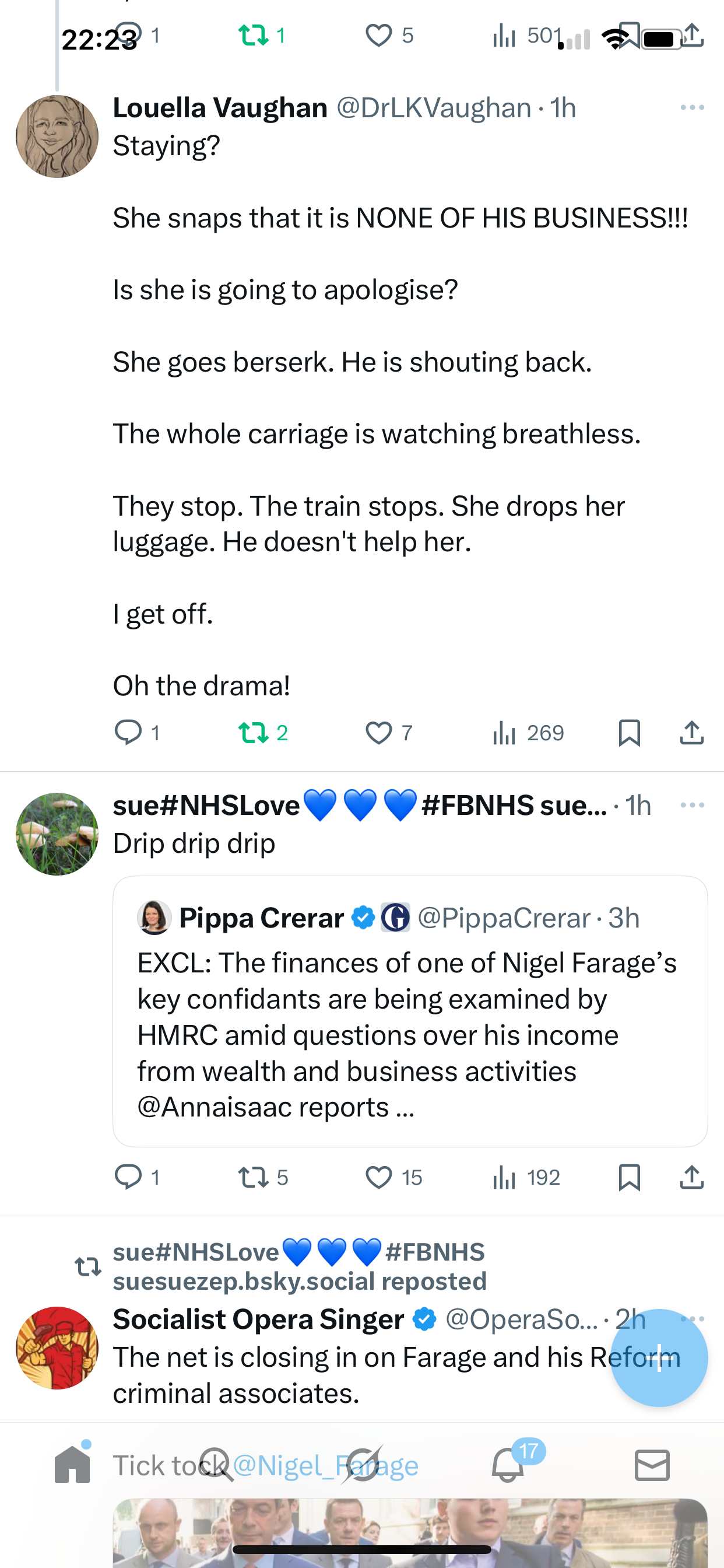The width and height of the screenshot is (724, 1568).
Task: Tap the compose new post button
Action: coord(658,1357)
